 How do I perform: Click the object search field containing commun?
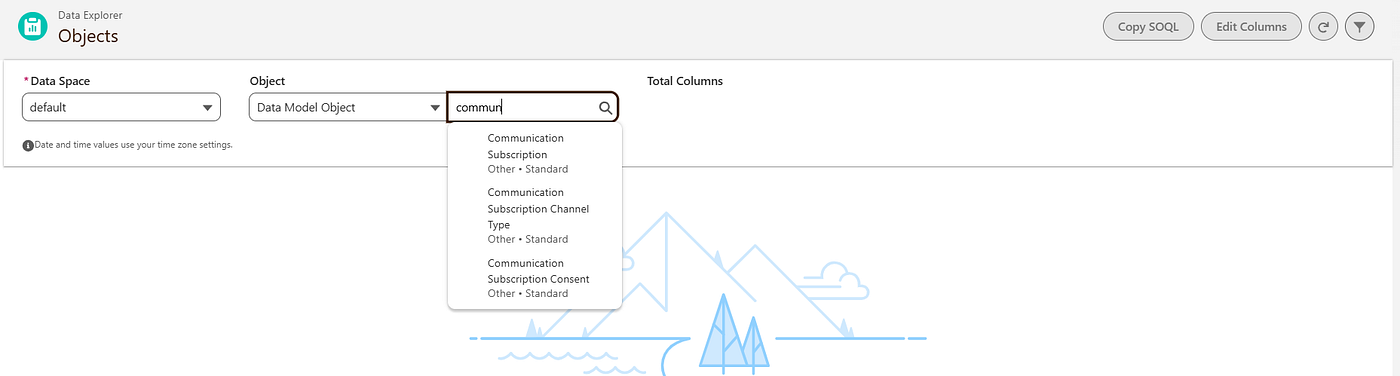click(x=533, y=107)
